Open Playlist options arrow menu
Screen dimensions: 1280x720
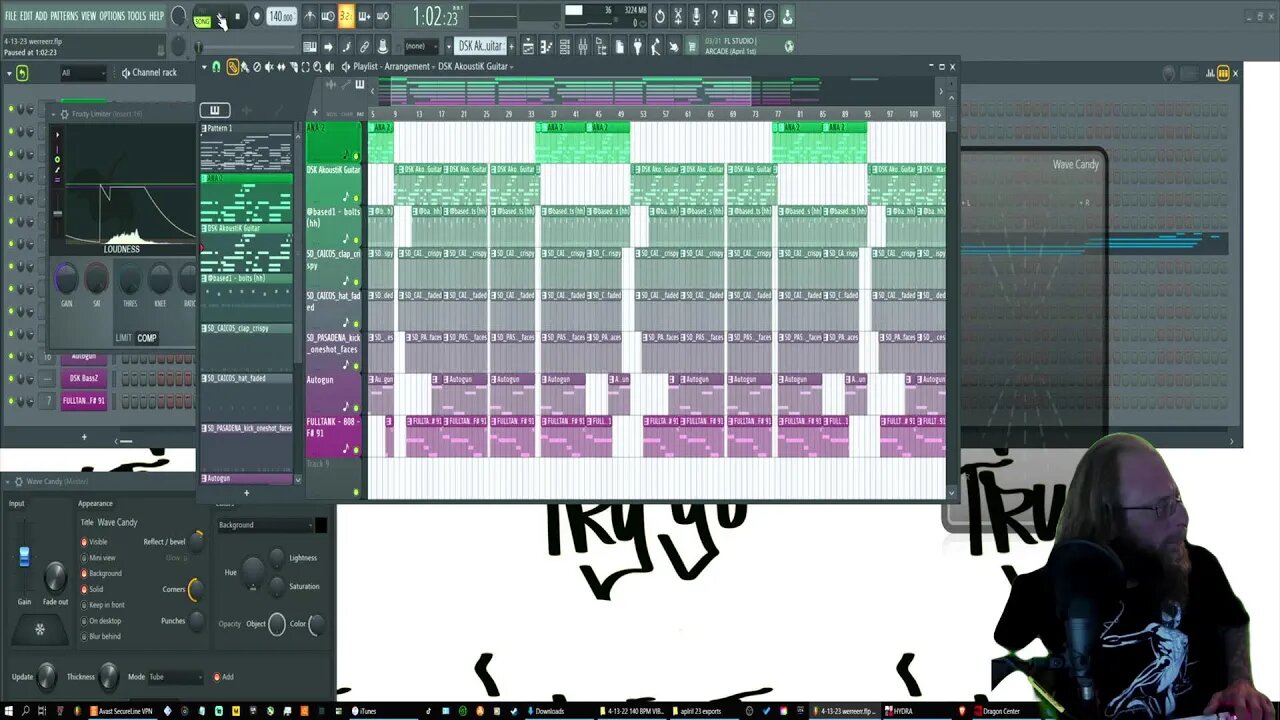click(204, 67)
